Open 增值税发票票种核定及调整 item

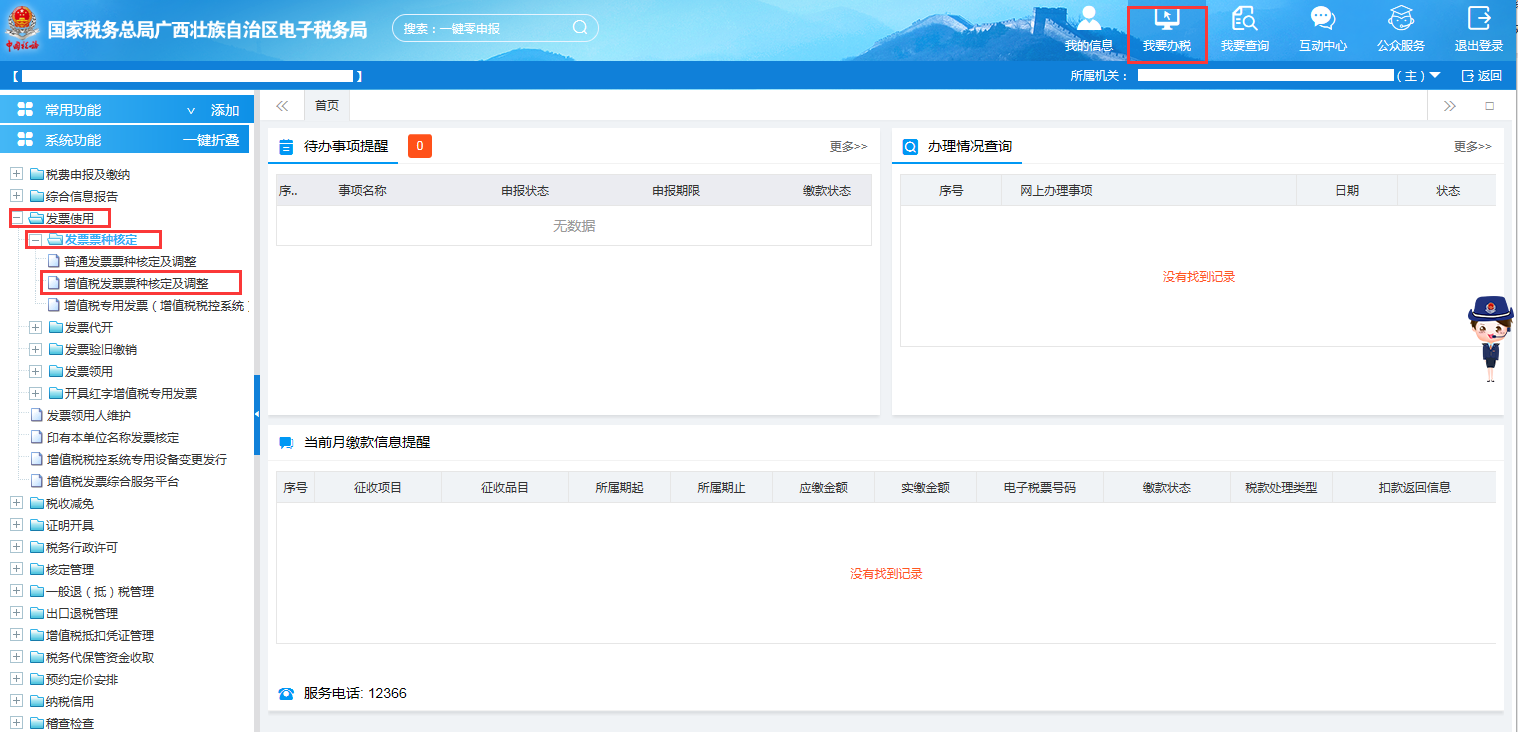(x=136, y=284)
